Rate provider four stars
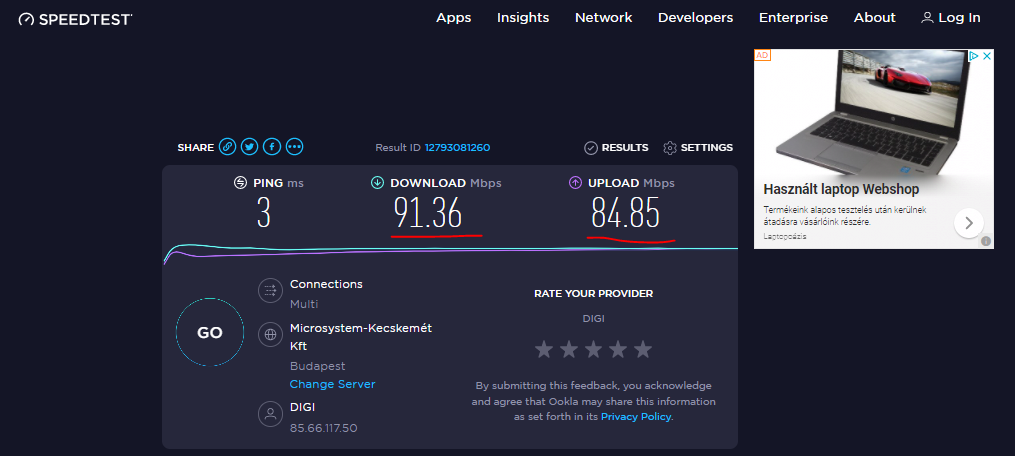Screen dimensions: 1015x456 [618, 350]
